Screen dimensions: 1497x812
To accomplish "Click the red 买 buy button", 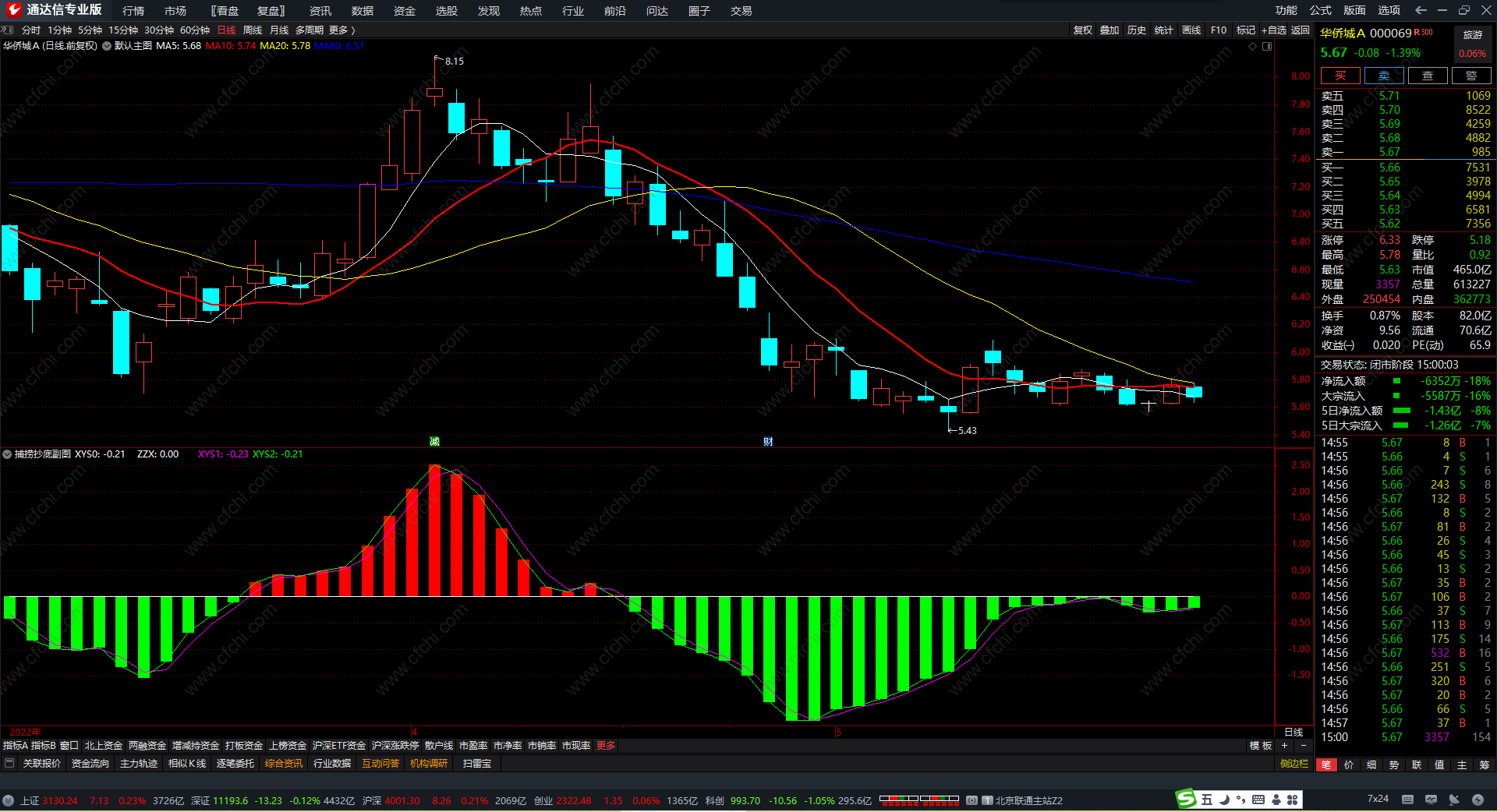I will click(x=1340, y=76).
